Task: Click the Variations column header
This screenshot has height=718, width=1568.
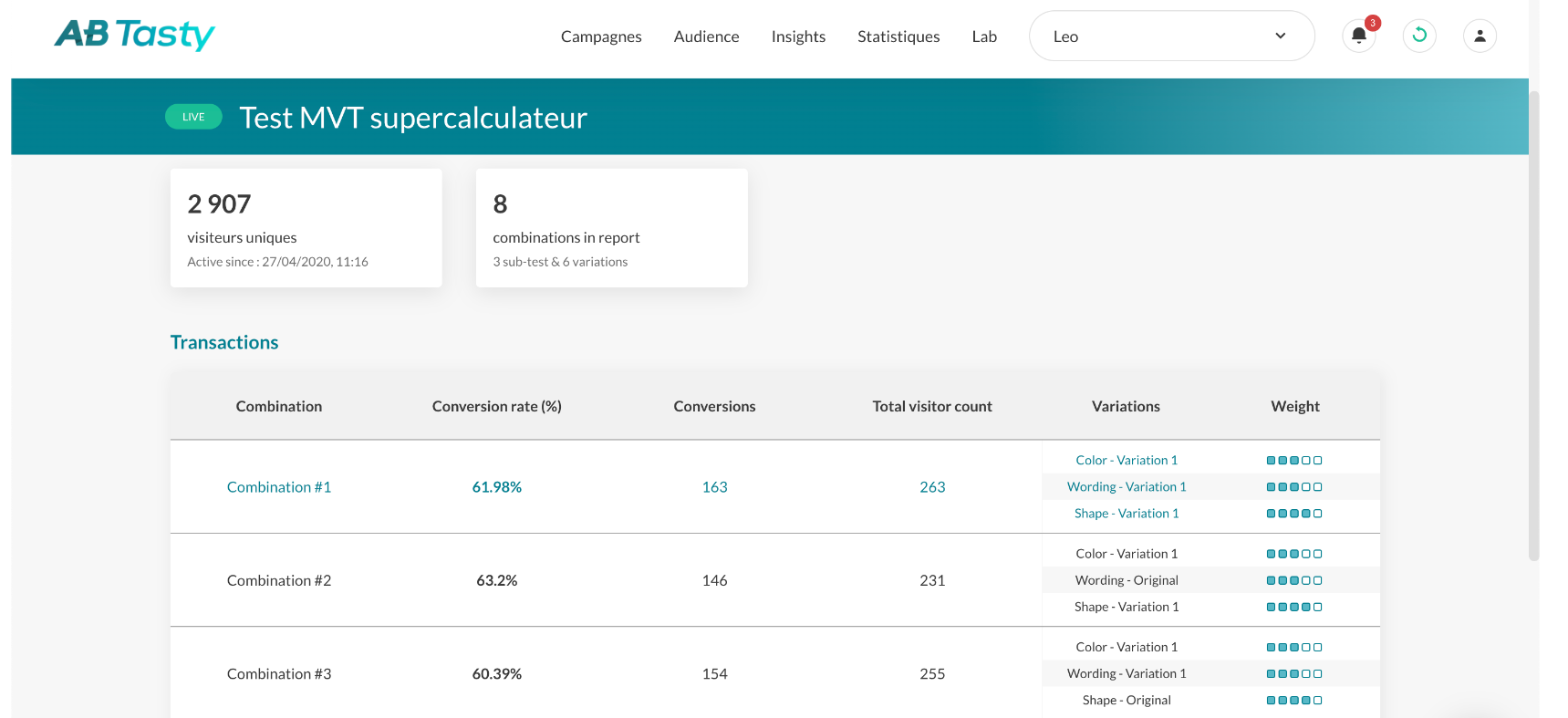Action: (x=1127, y=406)
